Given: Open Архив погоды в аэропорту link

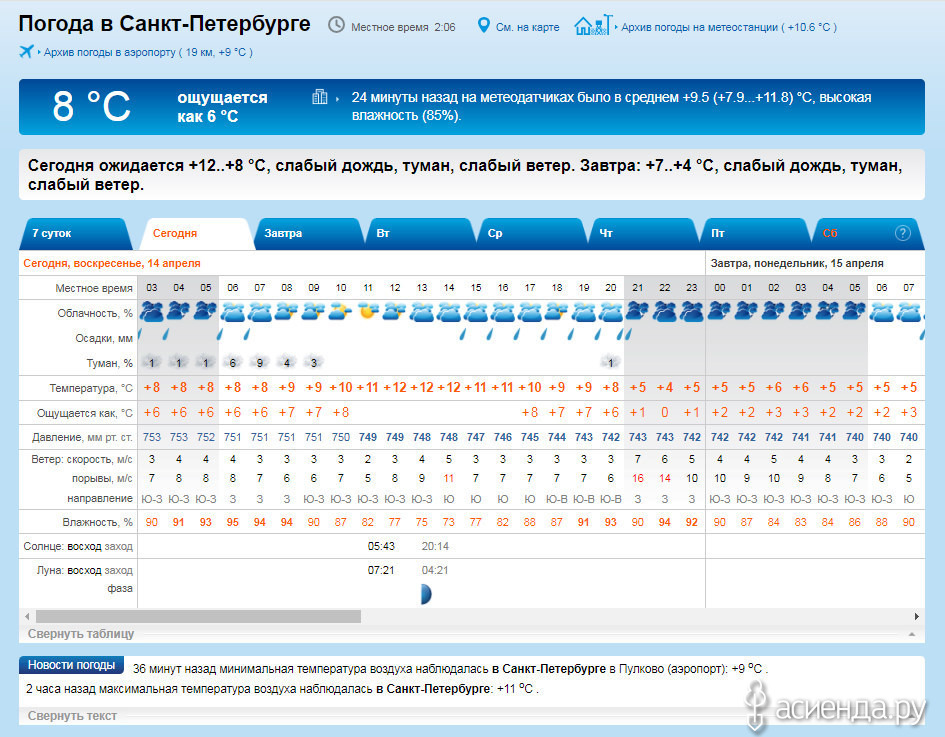Looking at the screenshot, I should point(148,52).
